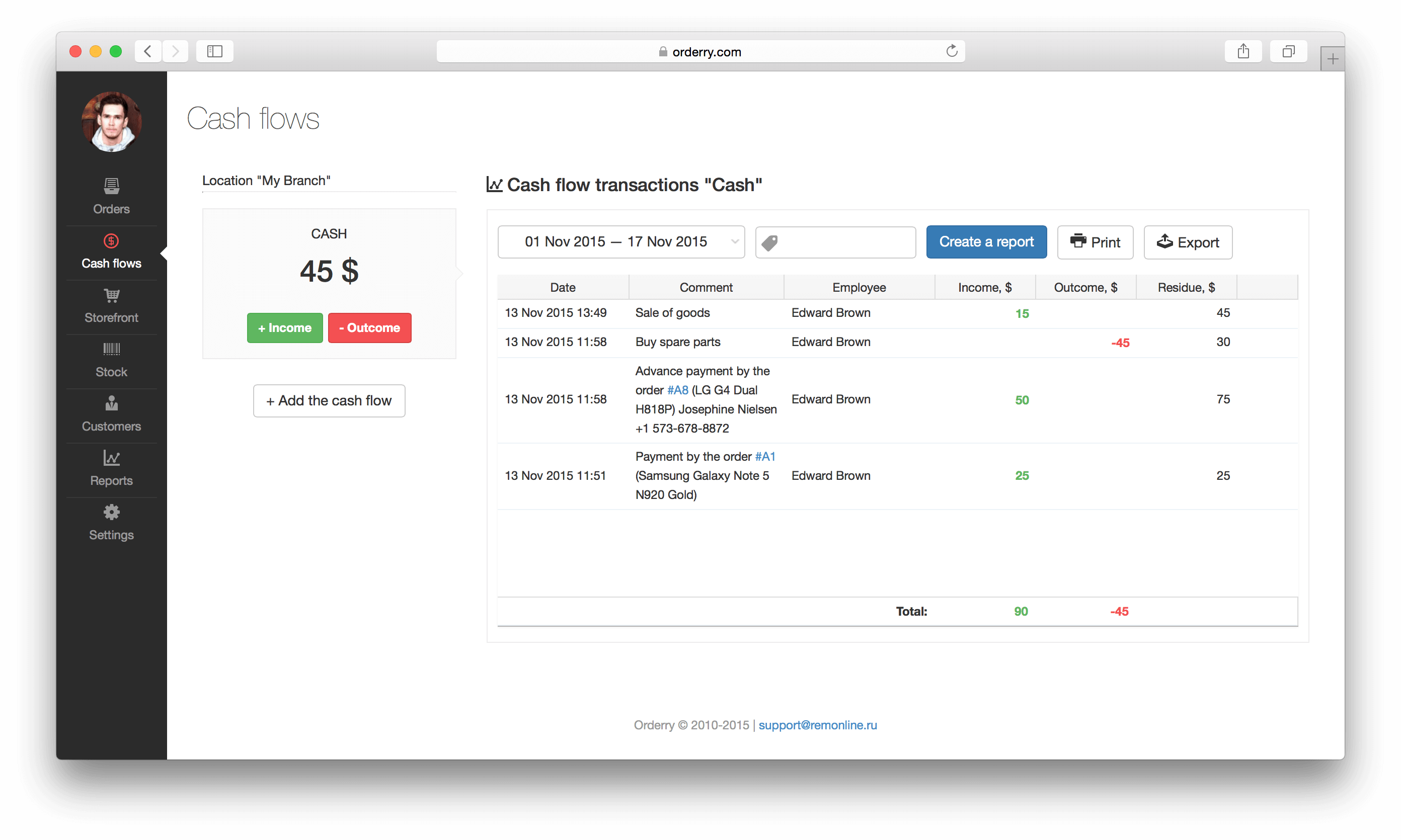The height and width of the screenshot is (840, 1401).
Task: Click the Export icon button
Action: coord(1165,242)
